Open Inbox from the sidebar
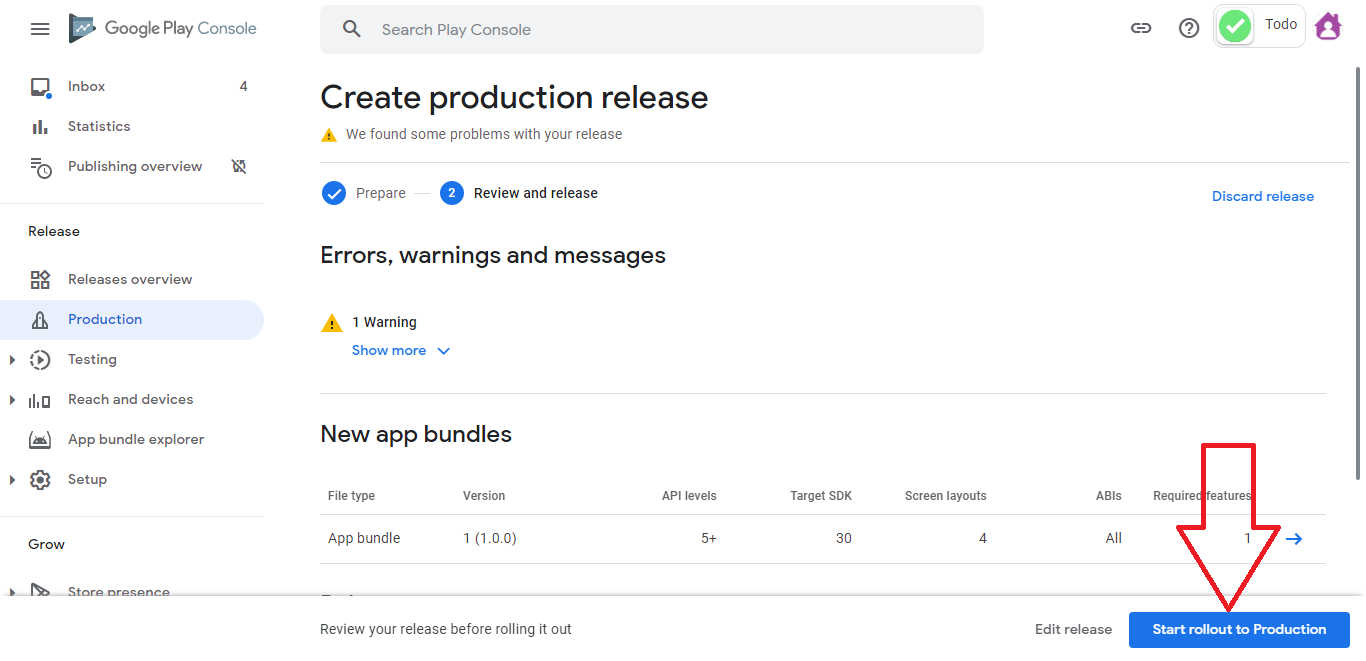1366x661 pixels. pos(86,87)
